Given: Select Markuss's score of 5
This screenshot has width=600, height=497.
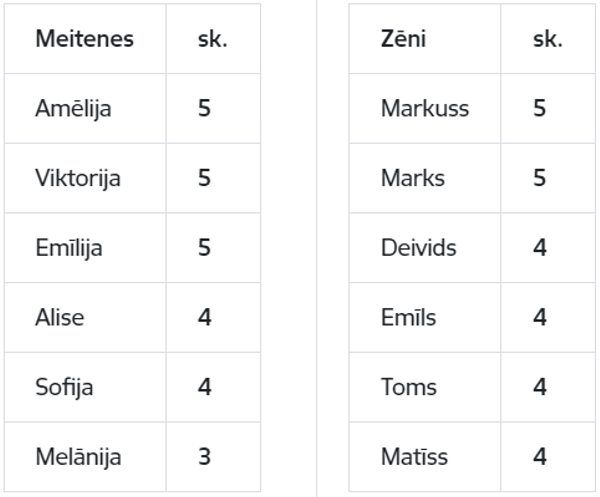Looking at the screenshot, I should pyautogui.click(x=540, y=108).
